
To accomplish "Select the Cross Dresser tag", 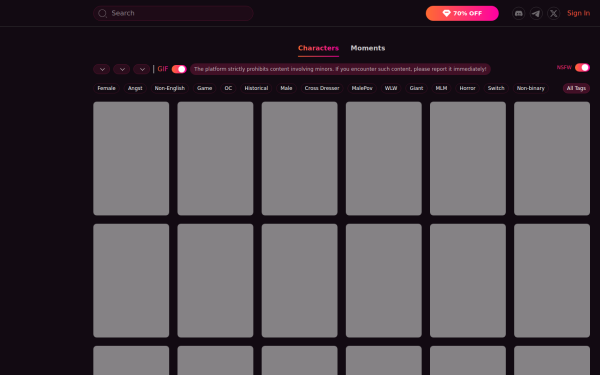I will click(x=322, y=88).
